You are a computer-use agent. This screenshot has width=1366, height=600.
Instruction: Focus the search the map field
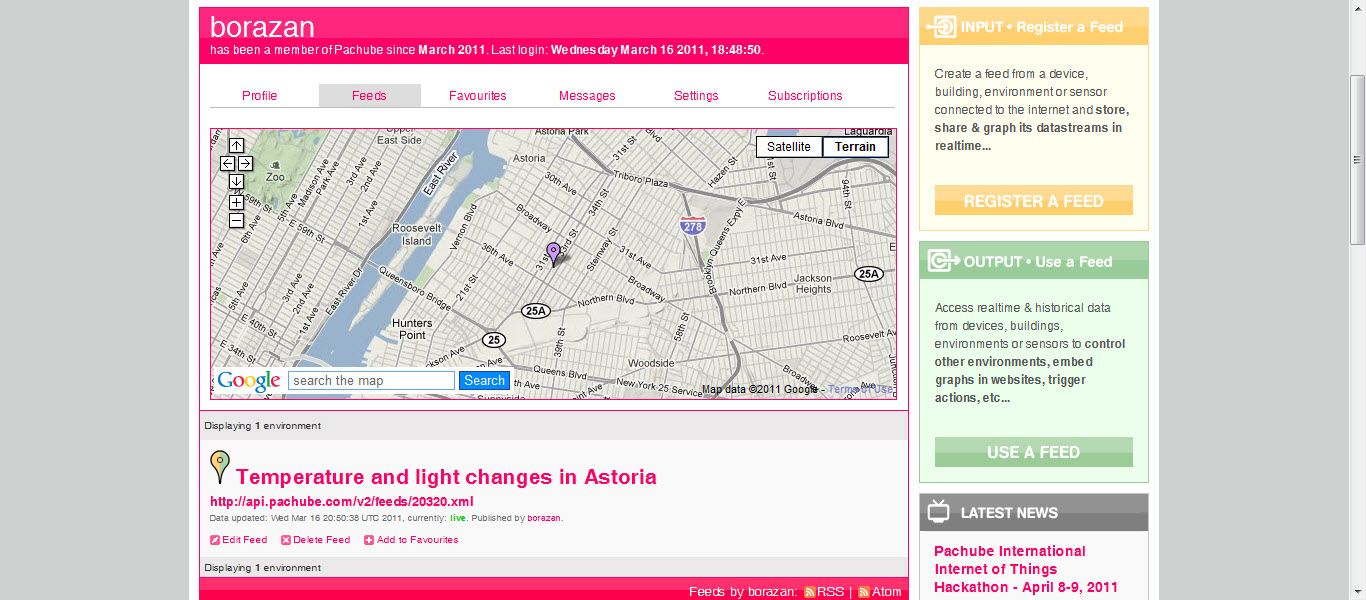pyautogui.click(x=371, y=381)
